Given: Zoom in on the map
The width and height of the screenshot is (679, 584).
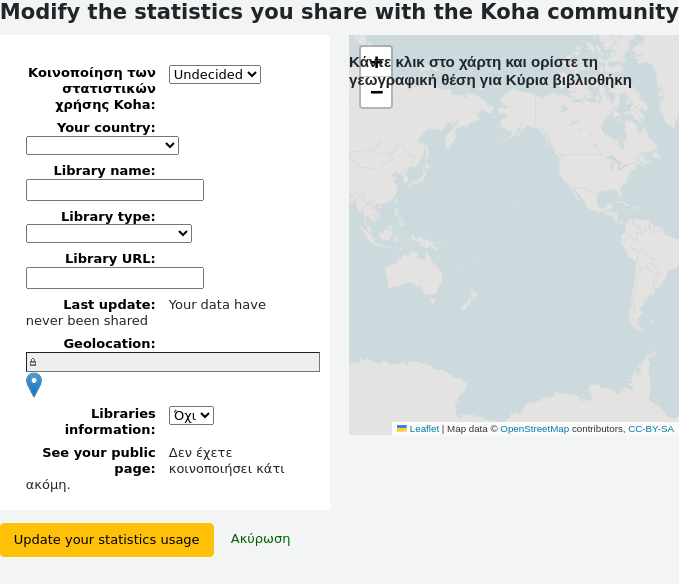Looking at the screenshot, I should (x=376, y=62).
